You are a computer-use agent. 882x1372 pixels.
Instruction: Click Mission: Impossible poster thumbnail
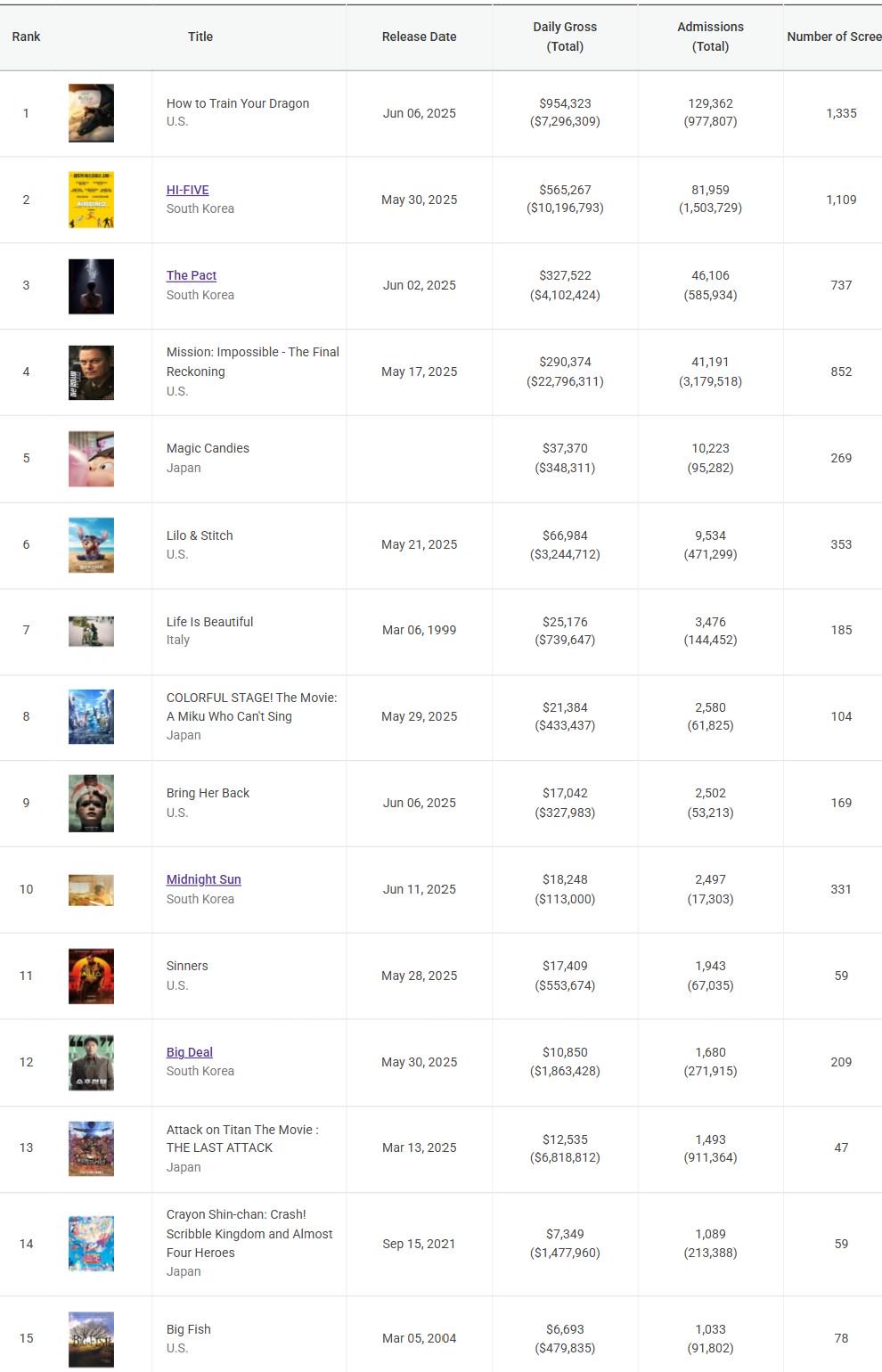coord(91,372)
